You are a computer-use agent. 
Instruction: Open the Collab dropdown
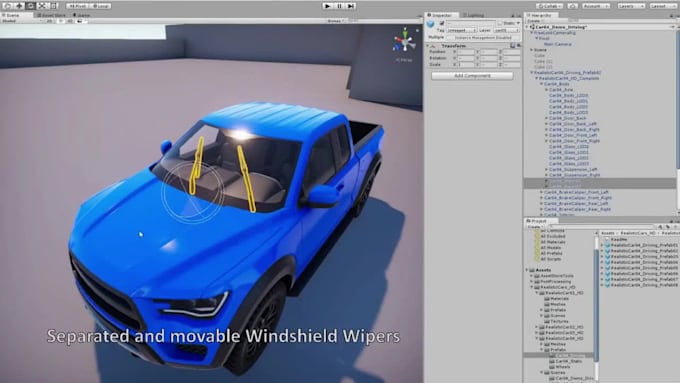(550, 6)
